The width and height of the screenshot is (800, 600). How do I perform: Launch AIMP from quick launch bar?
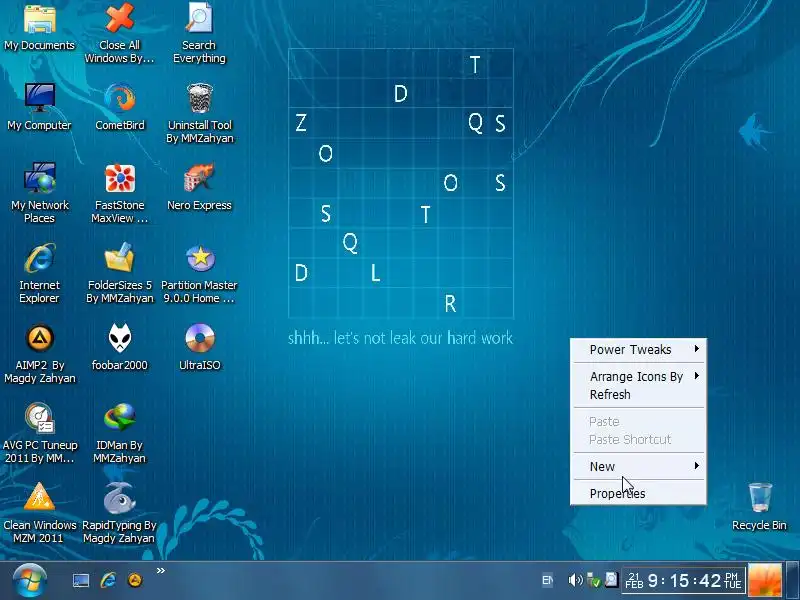tap(135, 580)
